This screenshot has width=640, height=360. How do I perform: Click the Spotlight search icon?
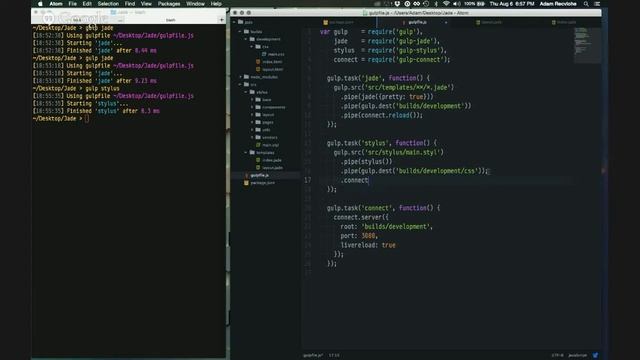pos(586,4)
